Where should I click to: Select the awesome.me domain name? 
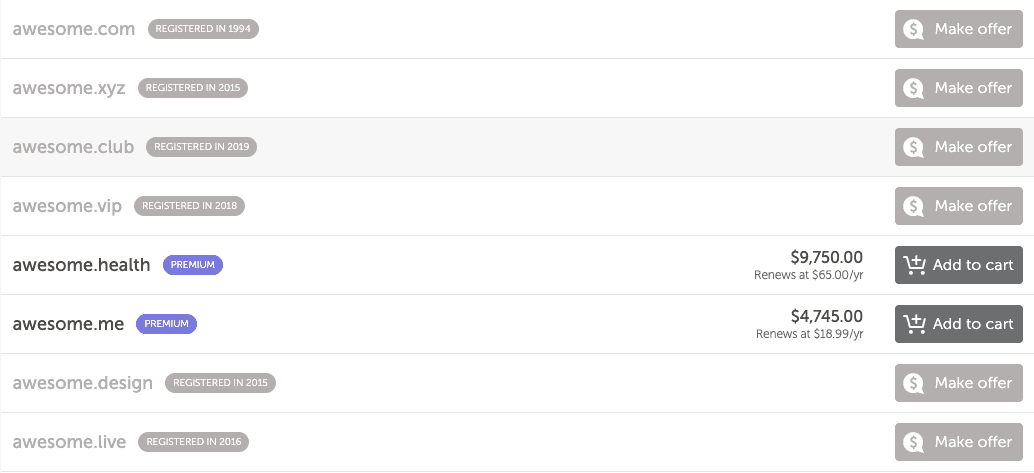tap(68, 324)
